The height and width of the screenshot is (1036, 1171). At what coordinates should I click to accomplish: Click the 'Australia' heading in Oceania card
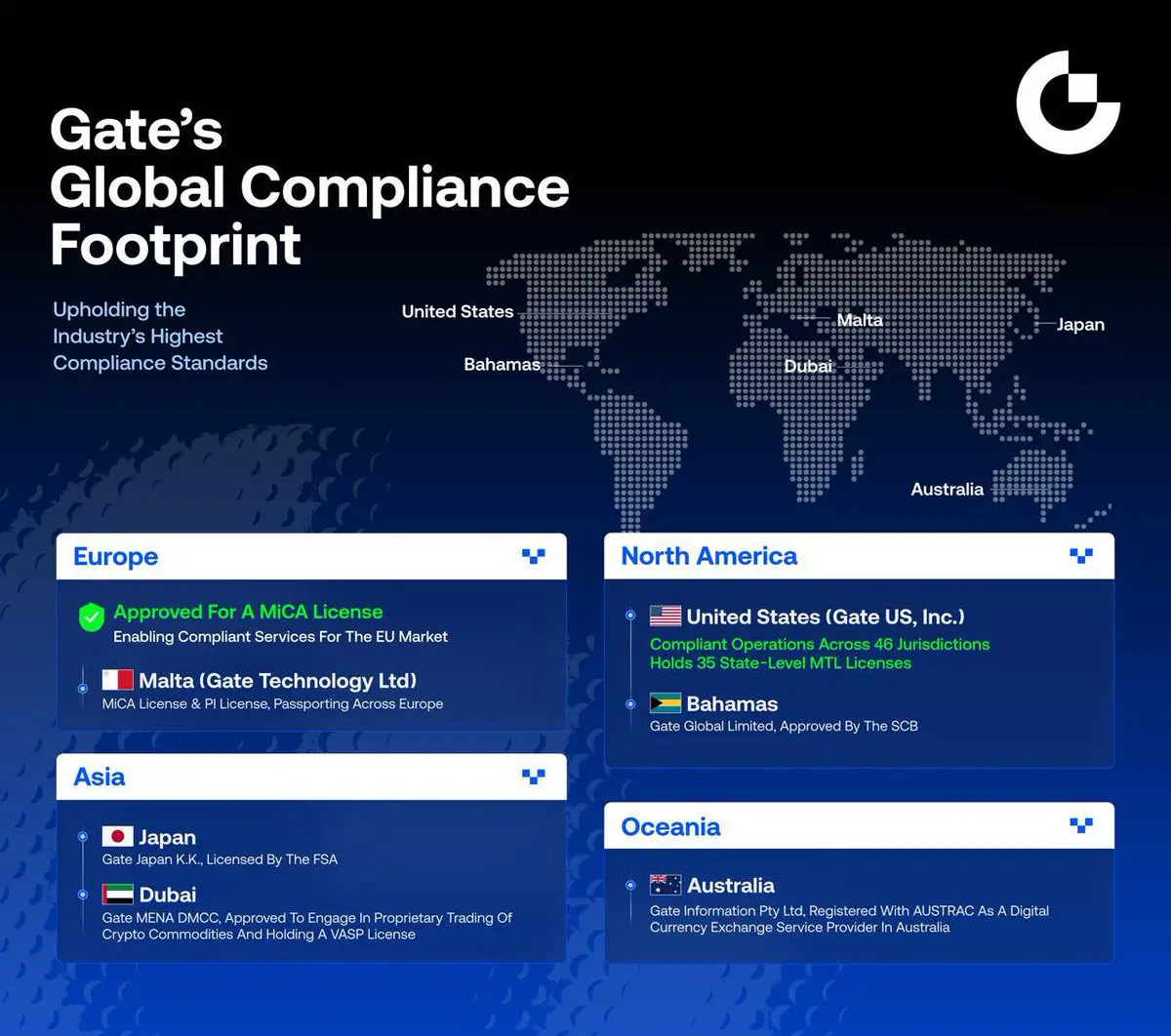point(731,885)
